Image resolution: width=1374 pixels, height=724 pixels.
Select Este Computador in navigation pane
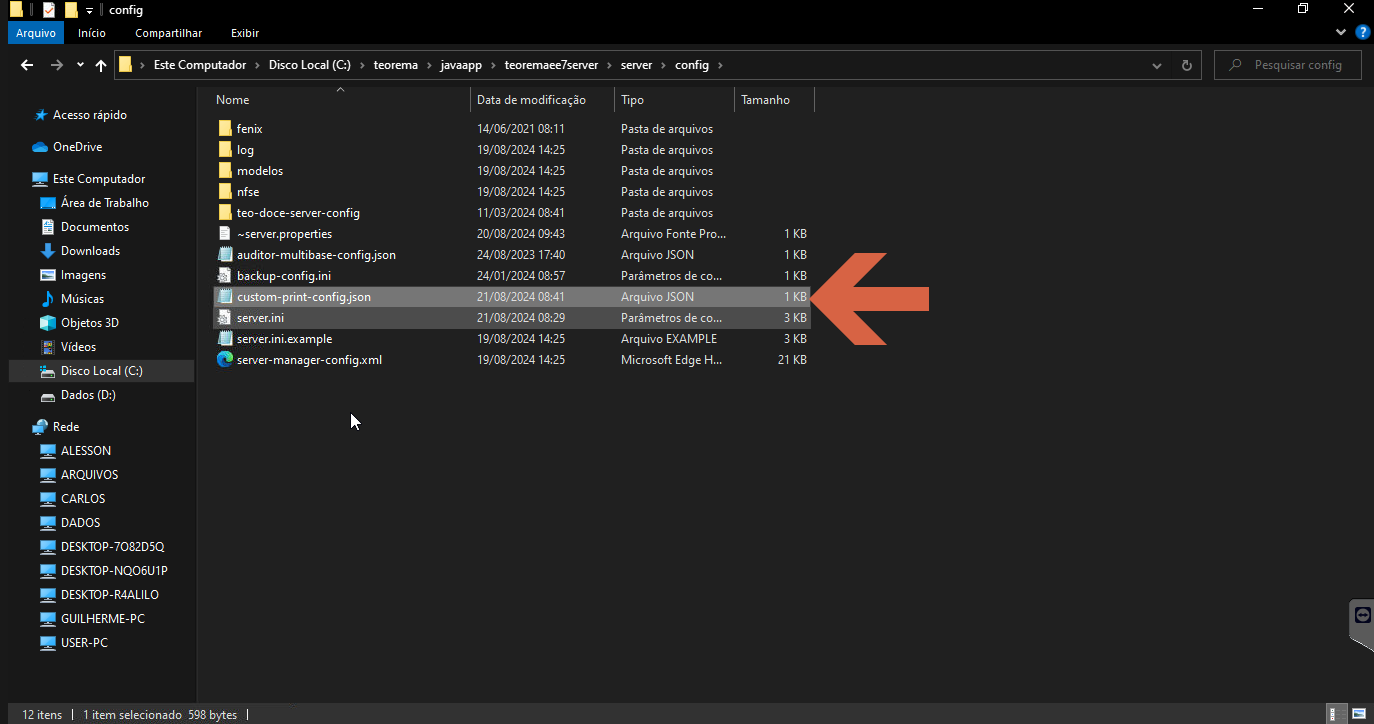(99, 179)
